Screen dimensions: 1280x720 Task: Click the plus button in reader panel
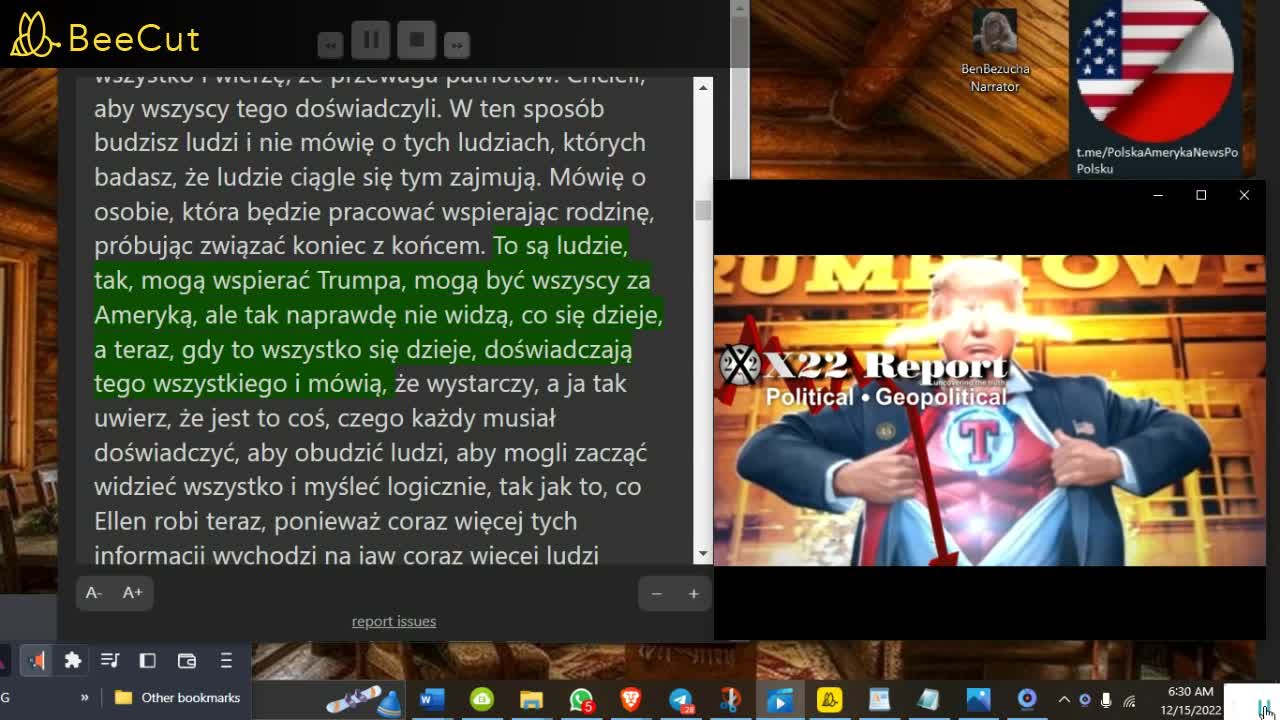(x=693, y=594)
